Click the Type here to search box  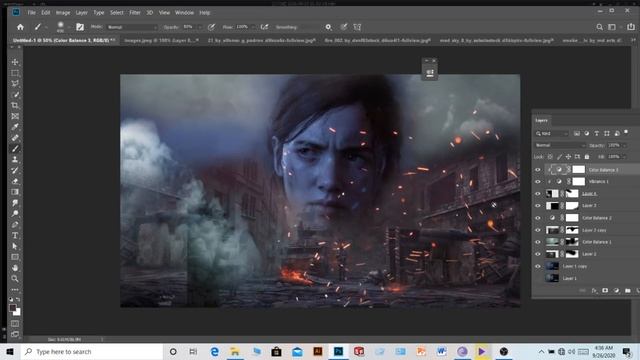pos(92,351)
